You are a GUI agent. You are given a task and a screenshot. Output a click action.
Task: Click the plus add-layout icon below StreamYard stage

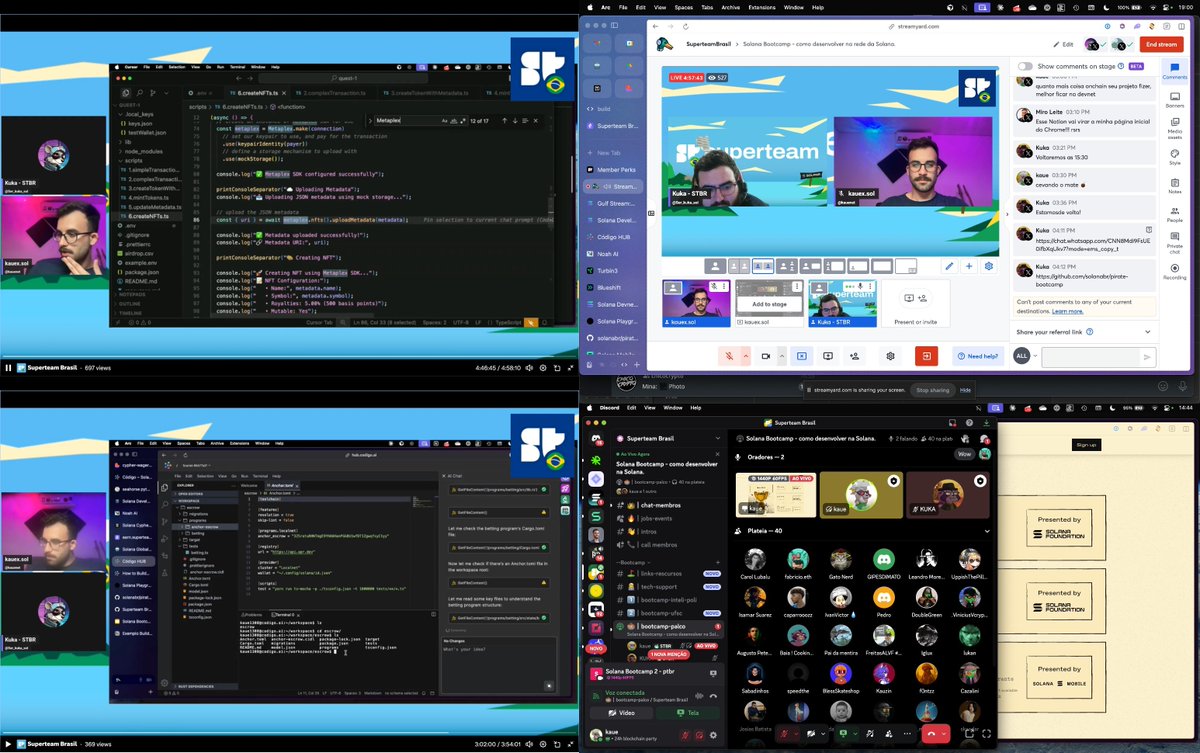click(x=968, y=266)
